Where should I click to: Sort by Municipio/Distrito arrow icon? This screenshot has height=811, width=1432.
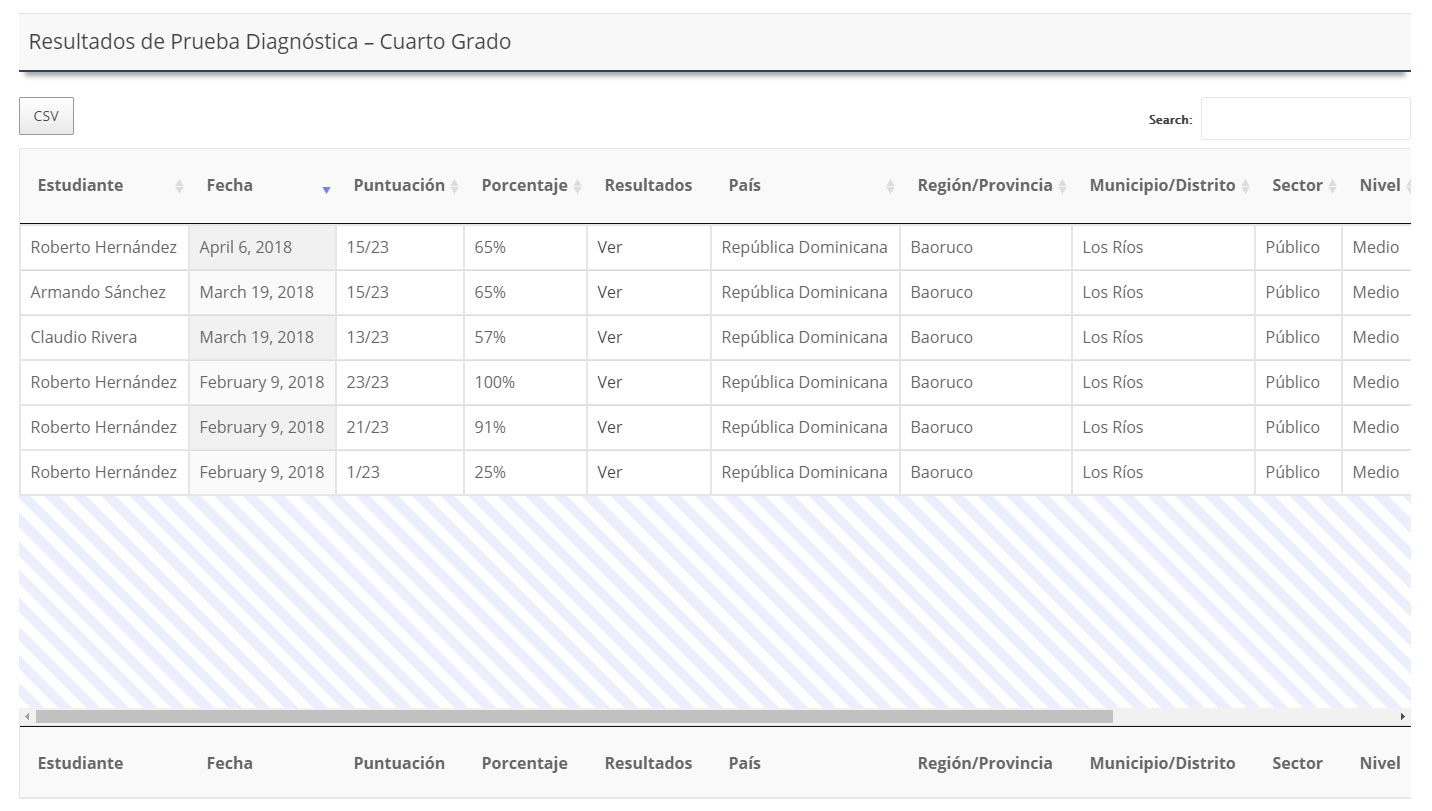pyautogui.click(x=1246, y=187)
